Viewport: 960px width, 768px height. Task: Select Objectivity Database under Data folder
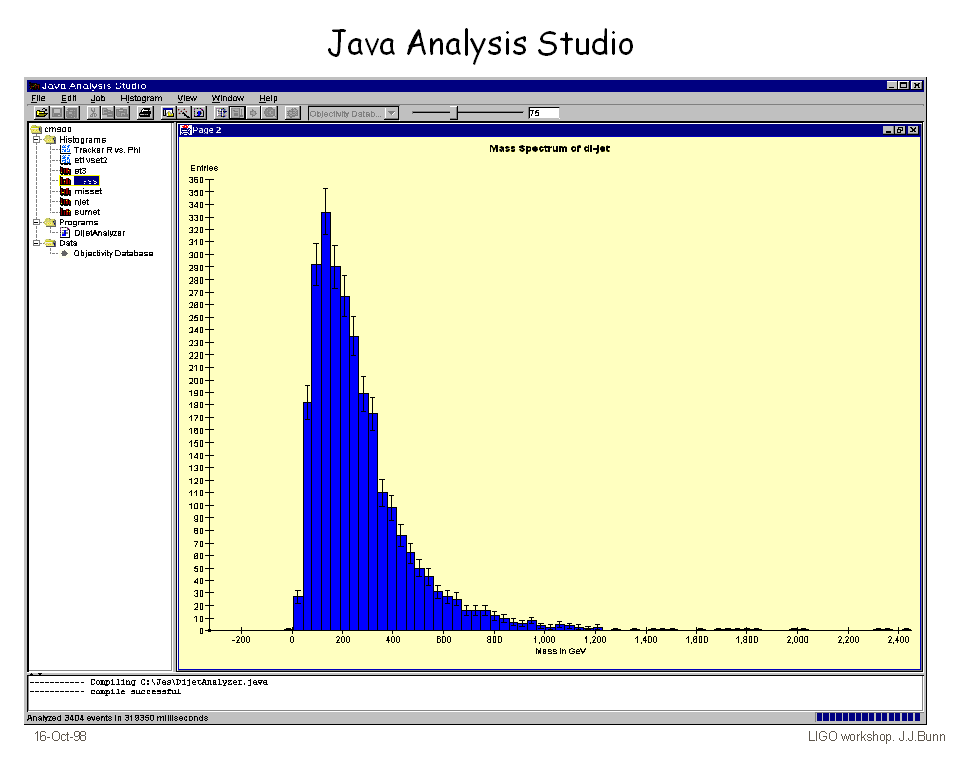pyautogui.click(x=113, y=254)
